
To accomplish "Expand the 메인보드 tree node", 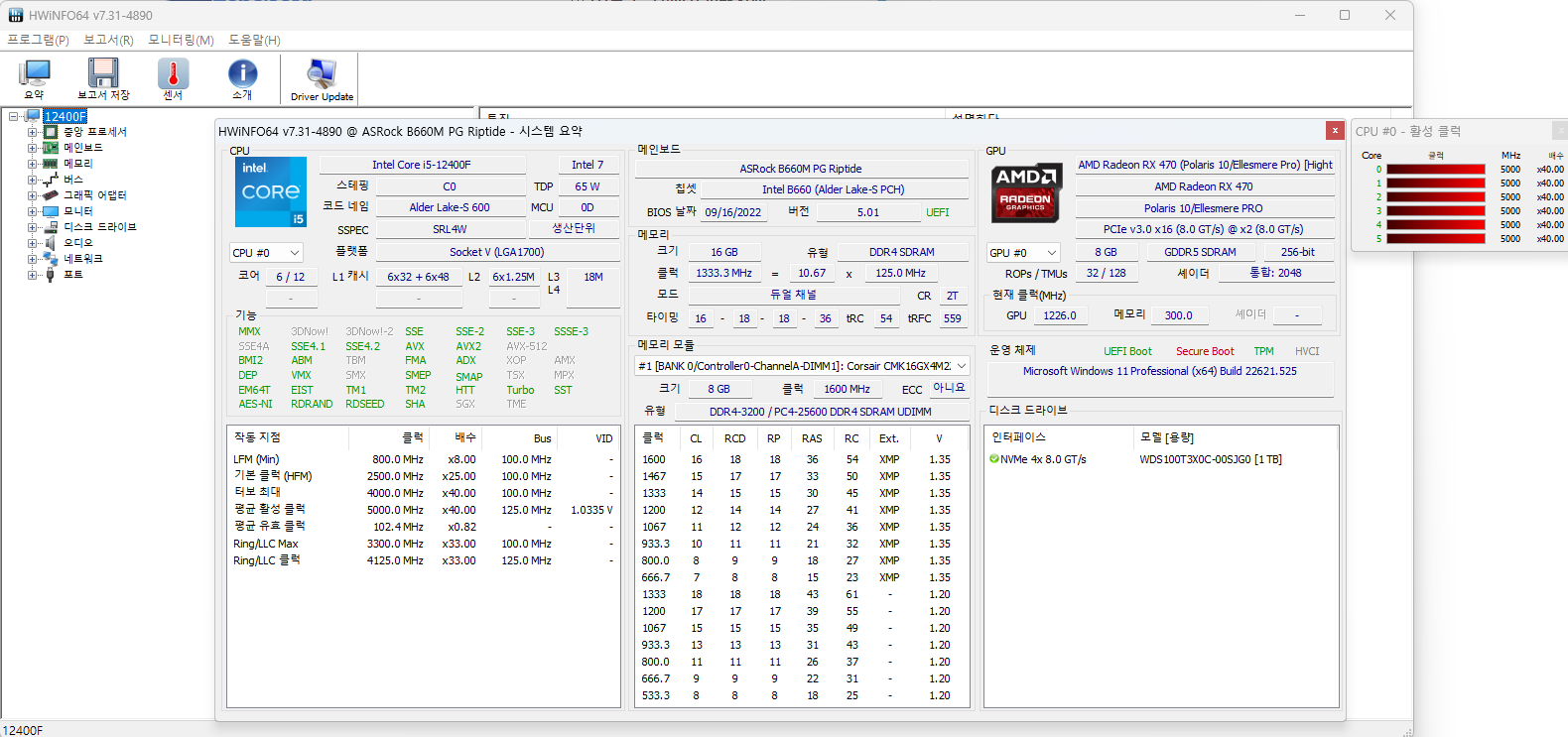I will 33,148.
